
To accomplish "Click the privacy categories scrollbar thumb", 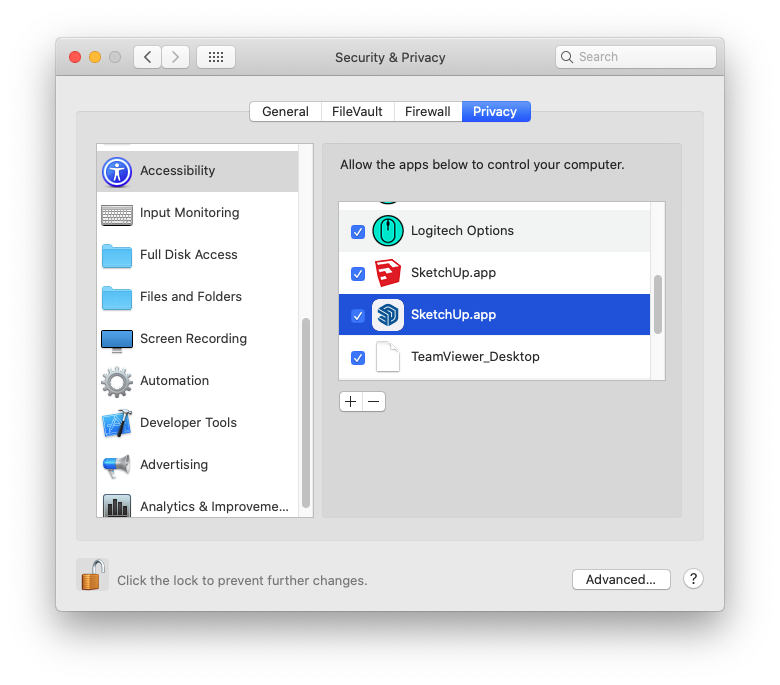I will coord(306,412).
